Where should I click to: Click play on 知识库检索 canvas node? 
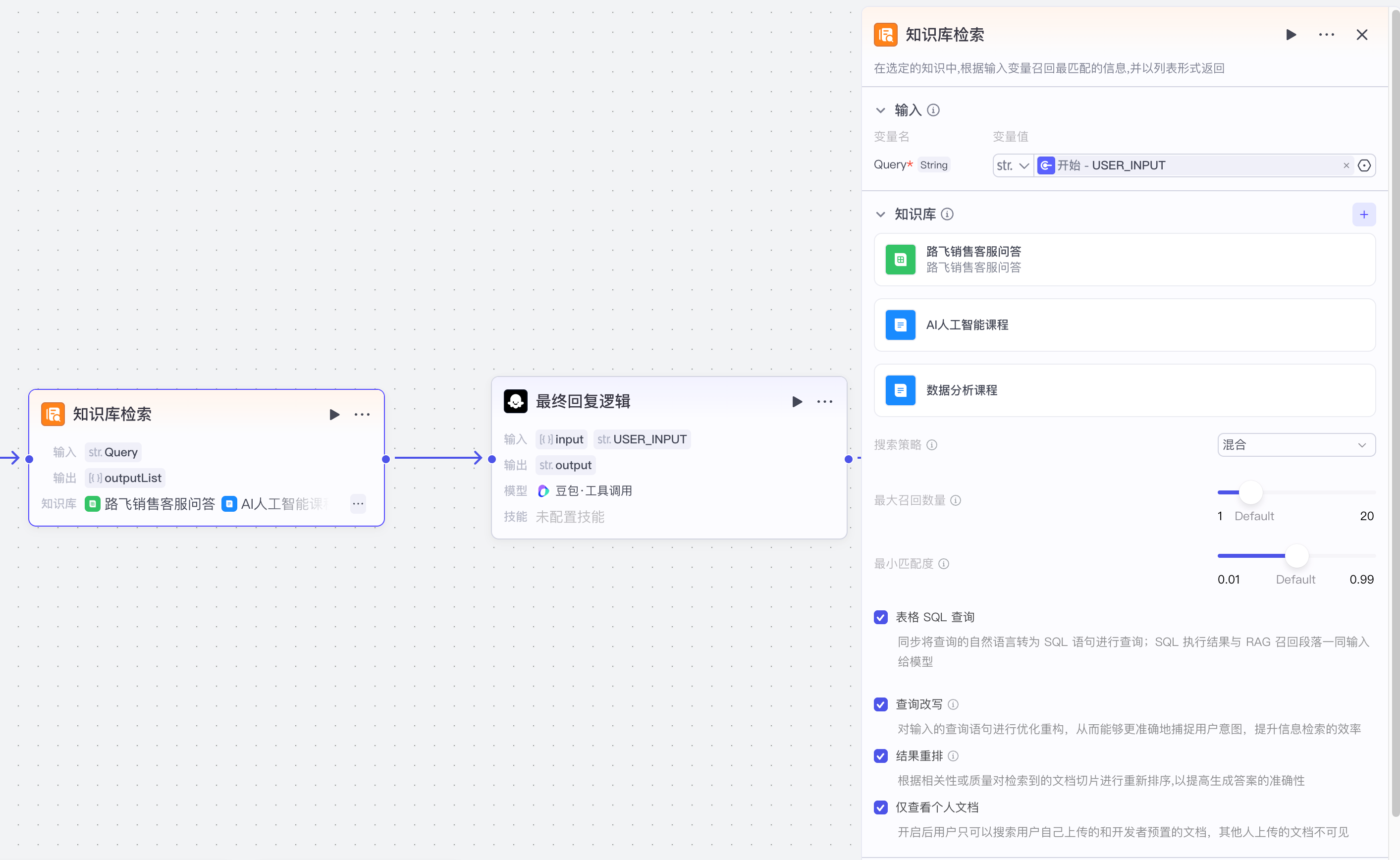(334, 415)
